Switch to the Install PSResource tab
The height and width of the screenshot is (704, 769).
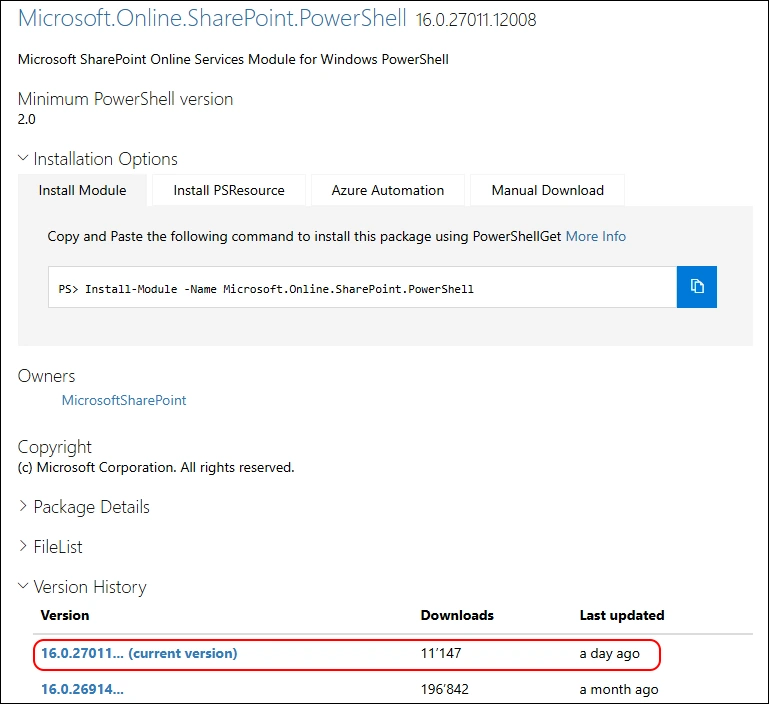coord(229,190)
